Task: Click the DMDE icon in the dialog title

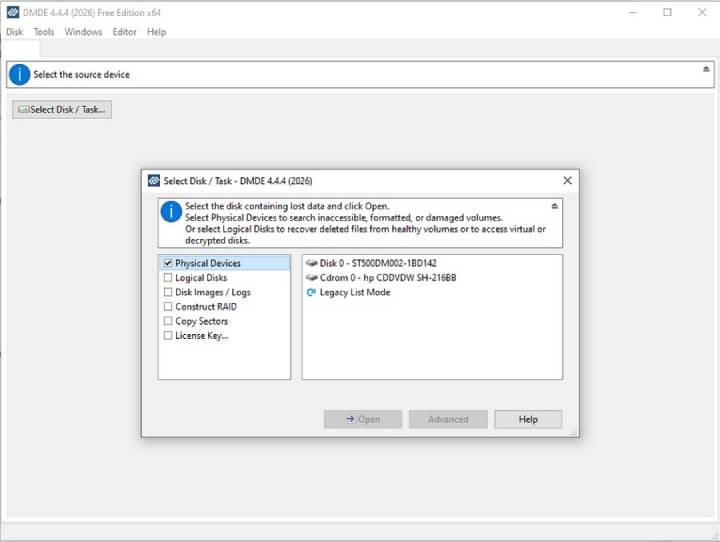Action: 154,181
